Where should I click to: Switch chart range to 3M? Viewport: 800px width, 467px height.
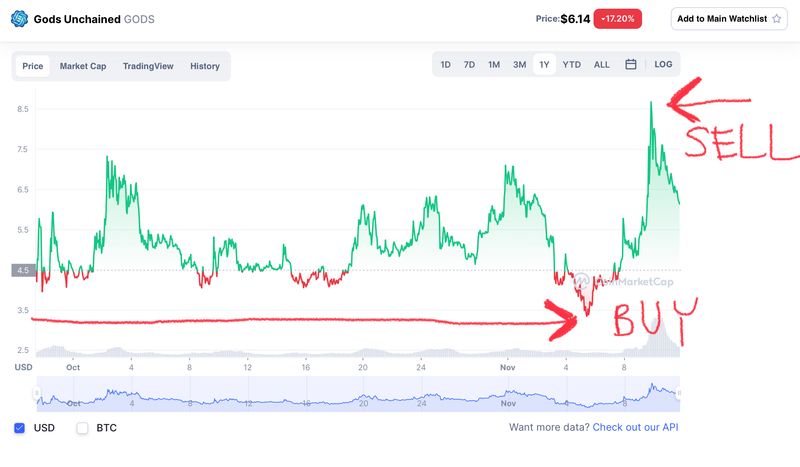click(519, 65)
